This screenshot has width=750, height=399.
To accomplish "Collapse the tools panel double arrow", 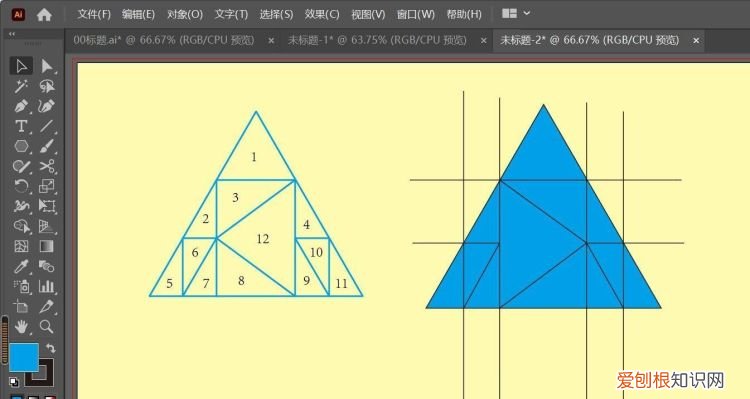I will coord(12,34).
